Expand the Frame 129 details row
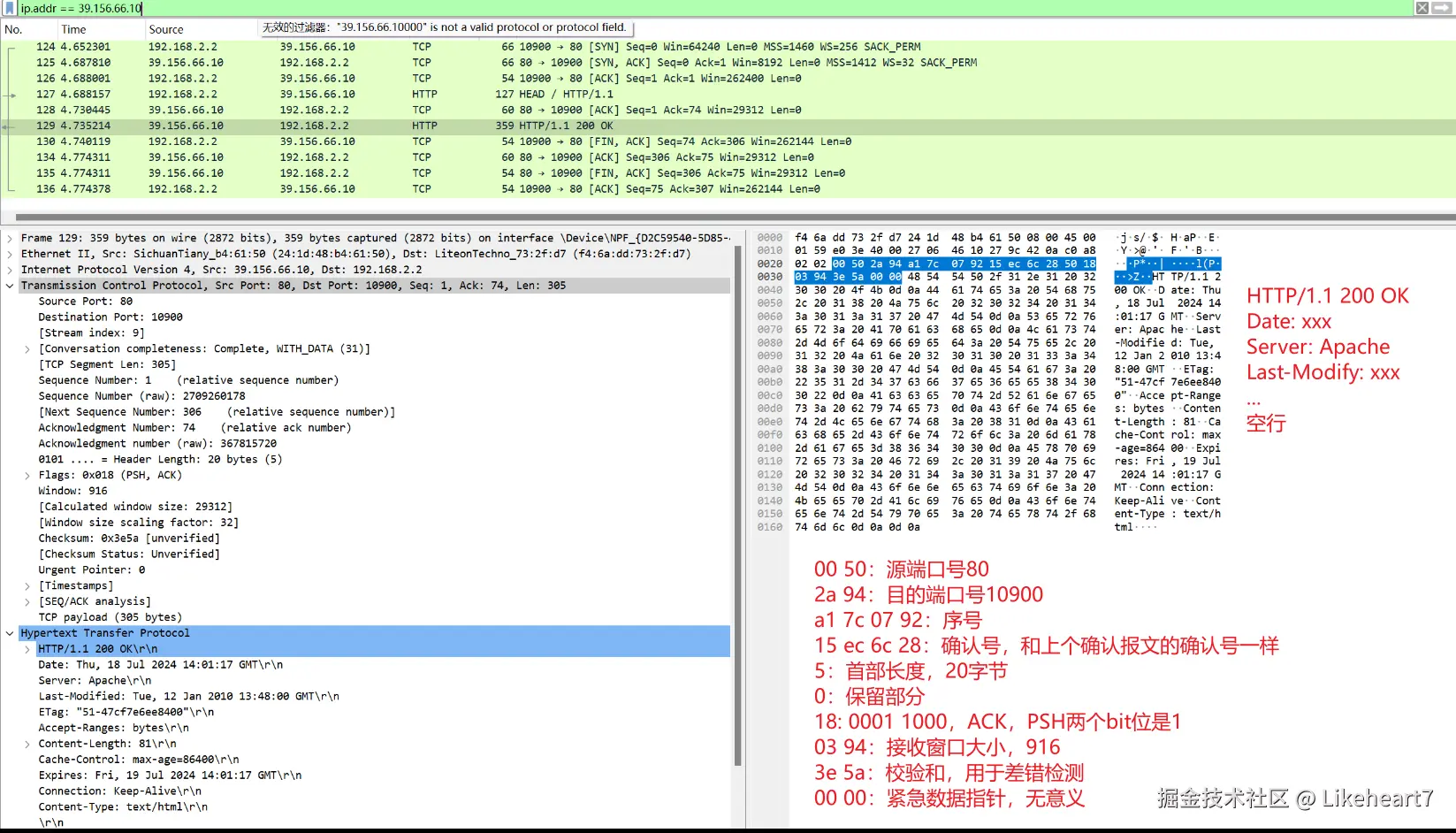This screenshot has height=833, width=1456. [10, 238]
